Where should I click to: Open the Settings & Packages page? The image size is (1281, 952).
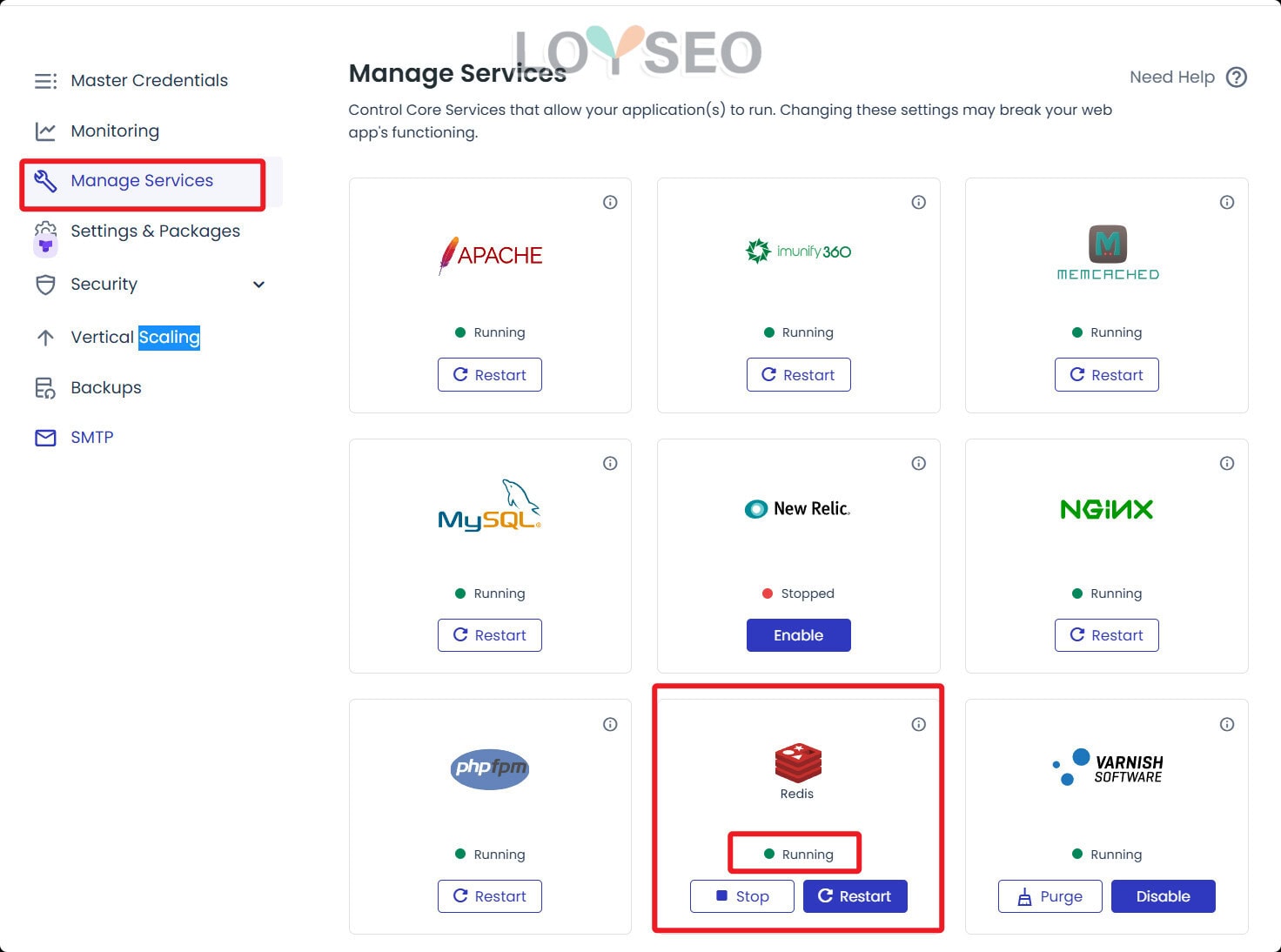155,231
